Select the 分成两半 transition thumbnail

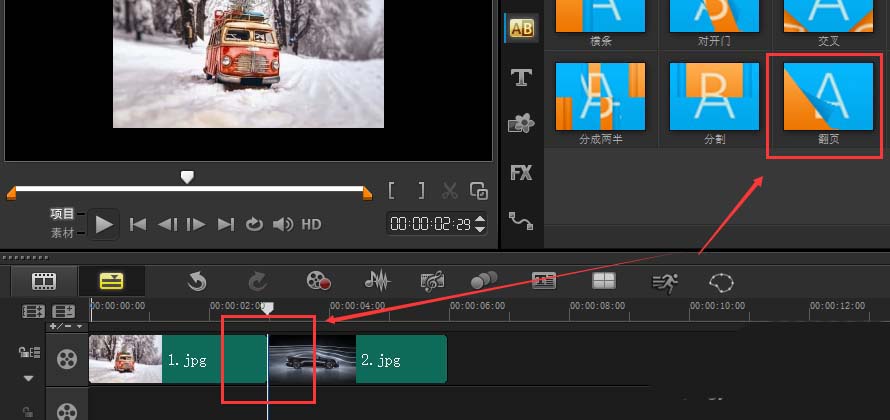click(x=601, y=96)
